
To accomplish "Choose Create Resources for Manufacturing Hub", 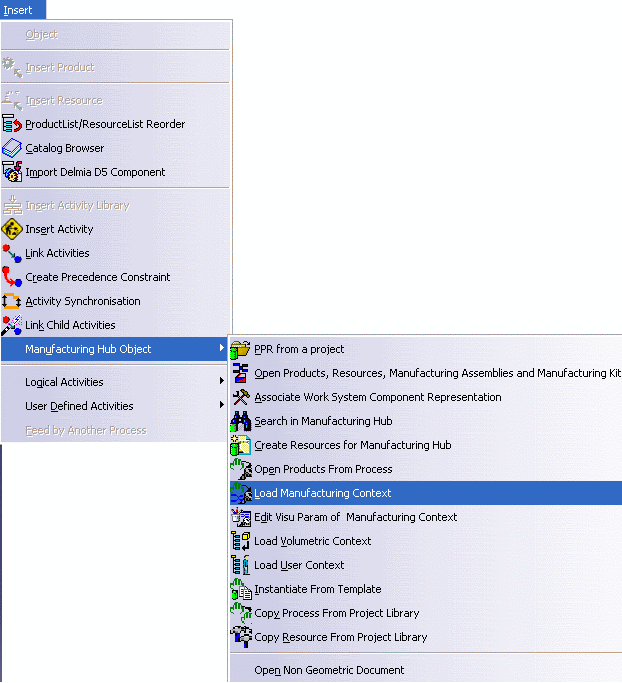I will point(426,445).
